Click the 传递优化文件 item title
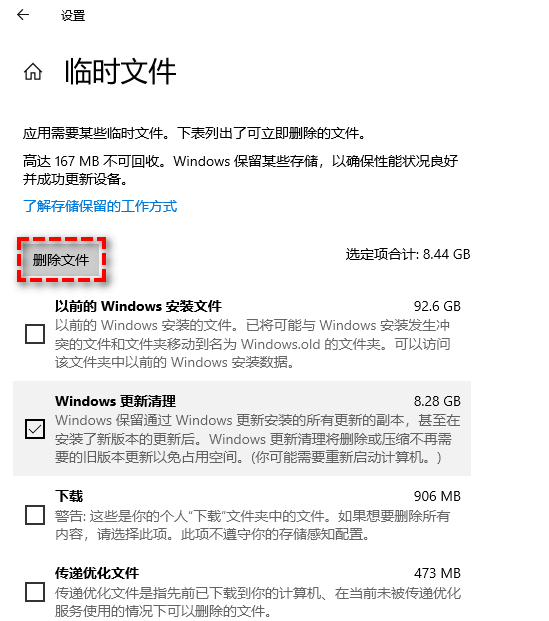The width and height of the screenshot is (549, 621). pyautogui.click(x=97, y=573)
